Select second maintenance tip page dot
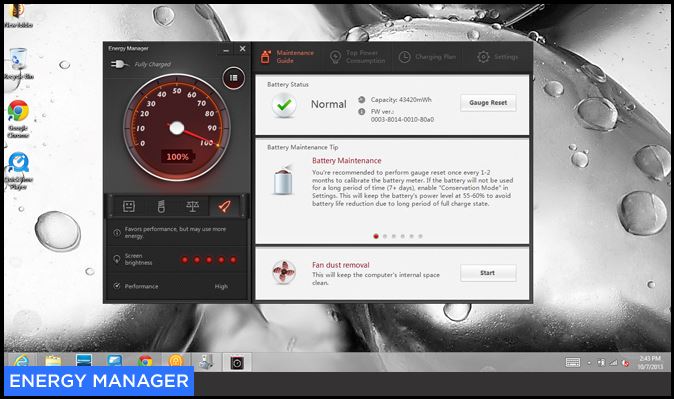The height and width of the screenshot is (399, 674). [x=385, y=236]
